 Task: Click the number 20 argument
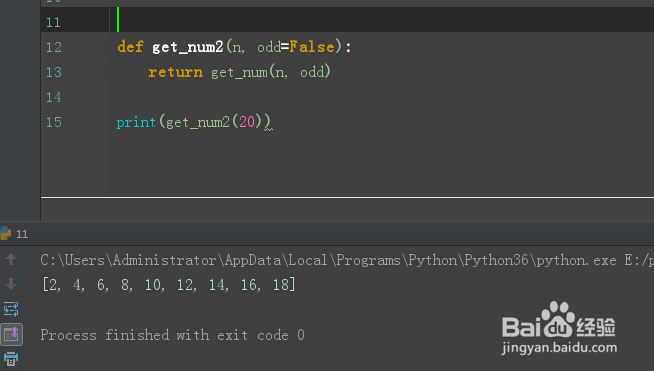click(x=247, y=122)
